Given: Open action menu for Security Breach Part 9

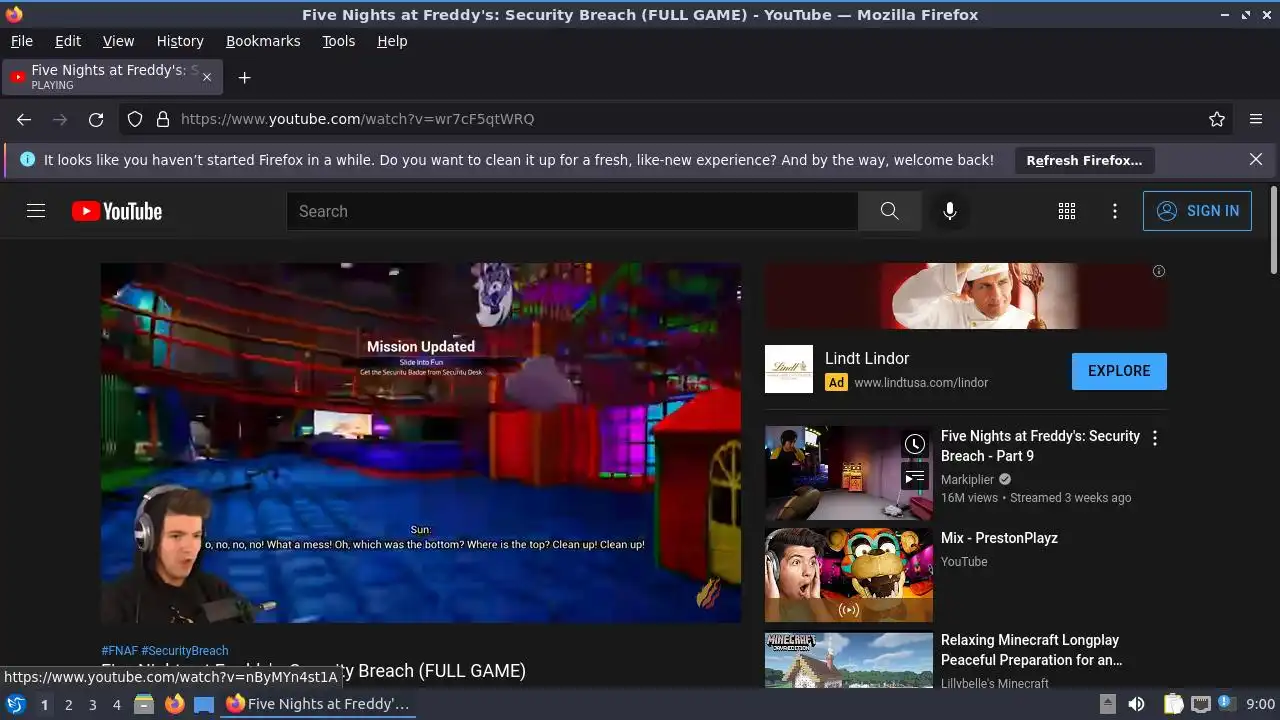Looking at the screenshot, I should click(x=1155, y=438).
